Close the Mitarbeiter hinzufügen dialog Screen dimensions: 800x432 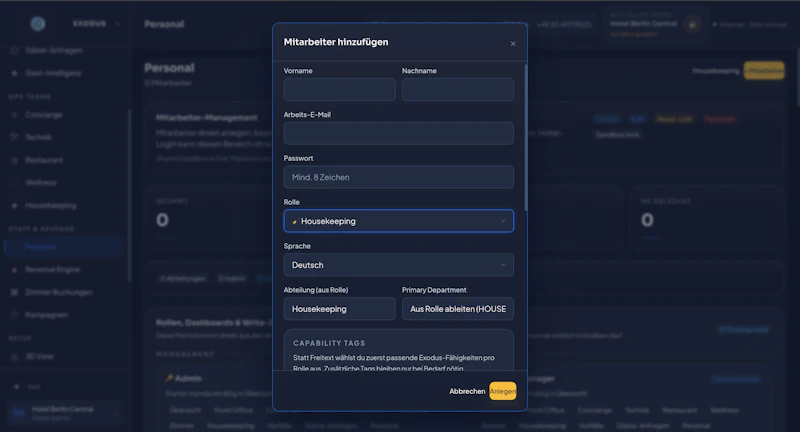point(513,44)
